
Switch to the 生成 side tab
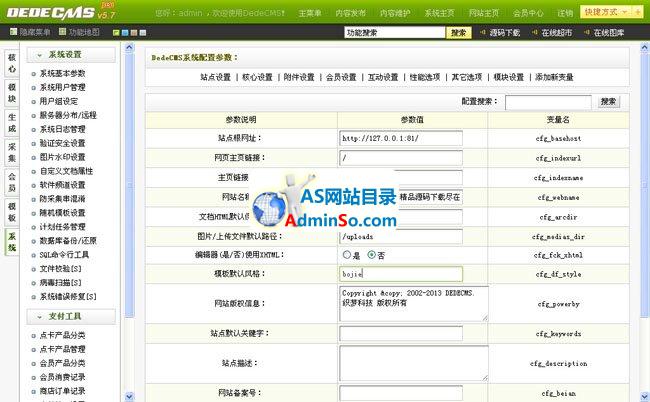point(12,123)
